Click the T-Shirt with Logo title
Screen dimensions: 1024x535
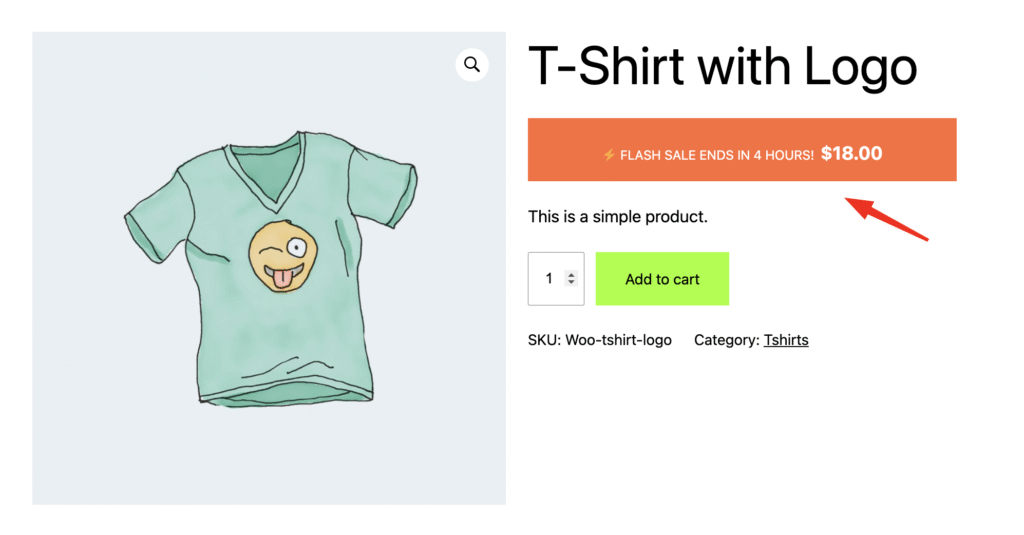tap(722, 67)
